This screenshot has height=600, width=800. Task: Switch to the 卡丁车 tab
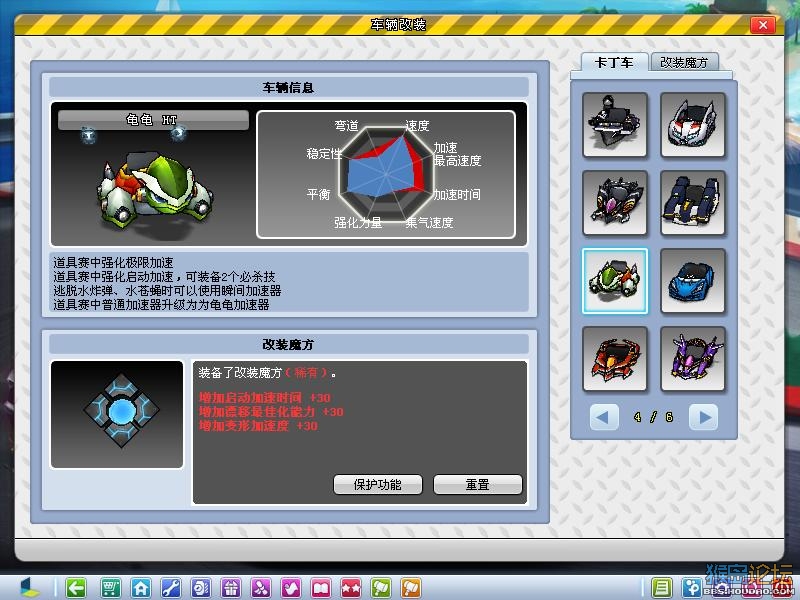(x=614, y=62)
